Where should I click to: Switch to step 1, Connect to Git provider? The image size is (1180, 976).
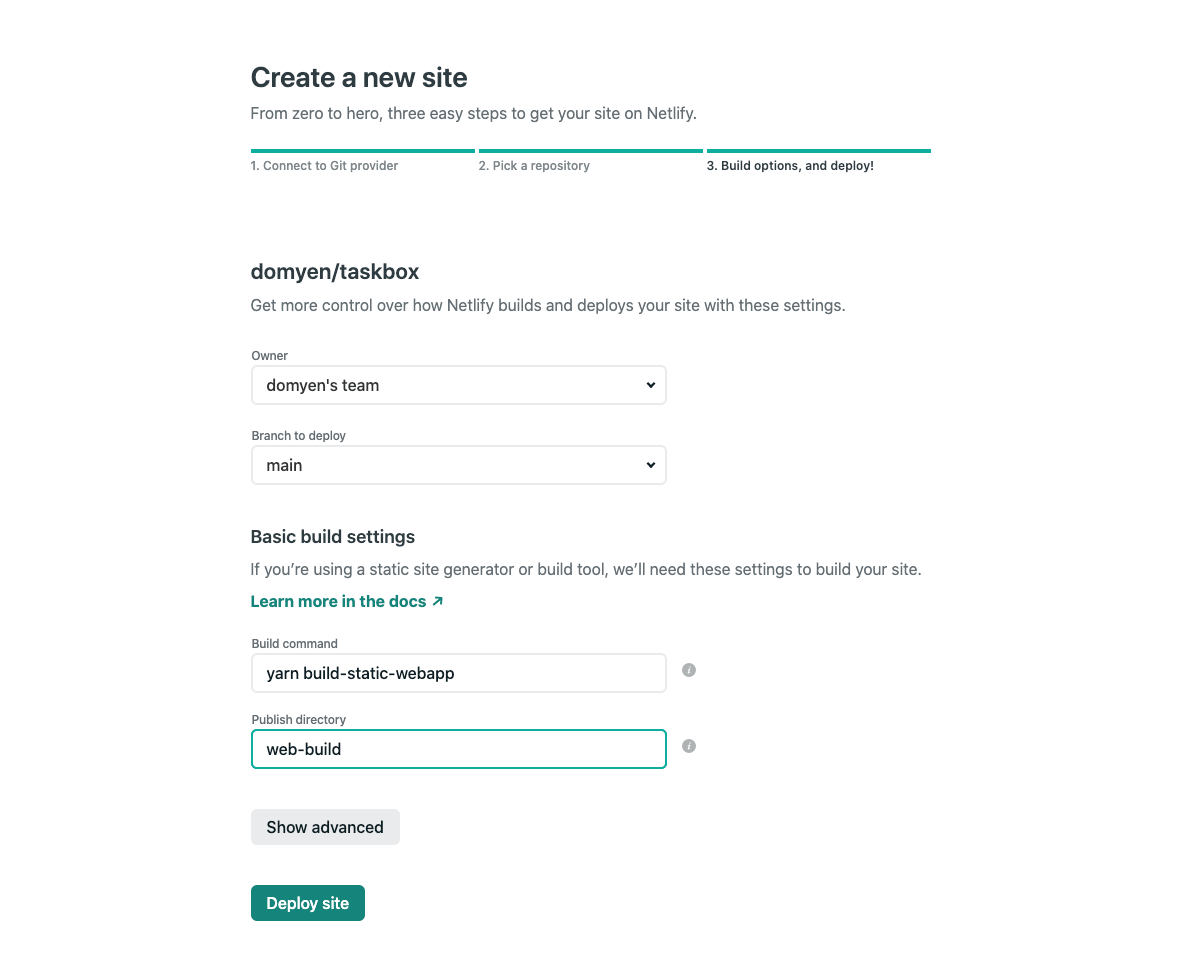325,165
